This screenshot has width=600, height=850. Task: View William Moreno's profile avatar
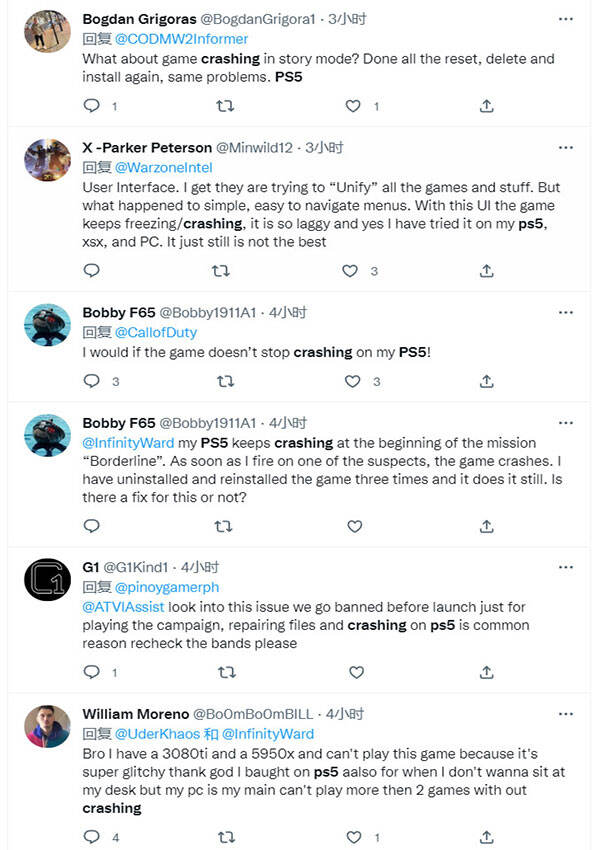coord(46,726)
